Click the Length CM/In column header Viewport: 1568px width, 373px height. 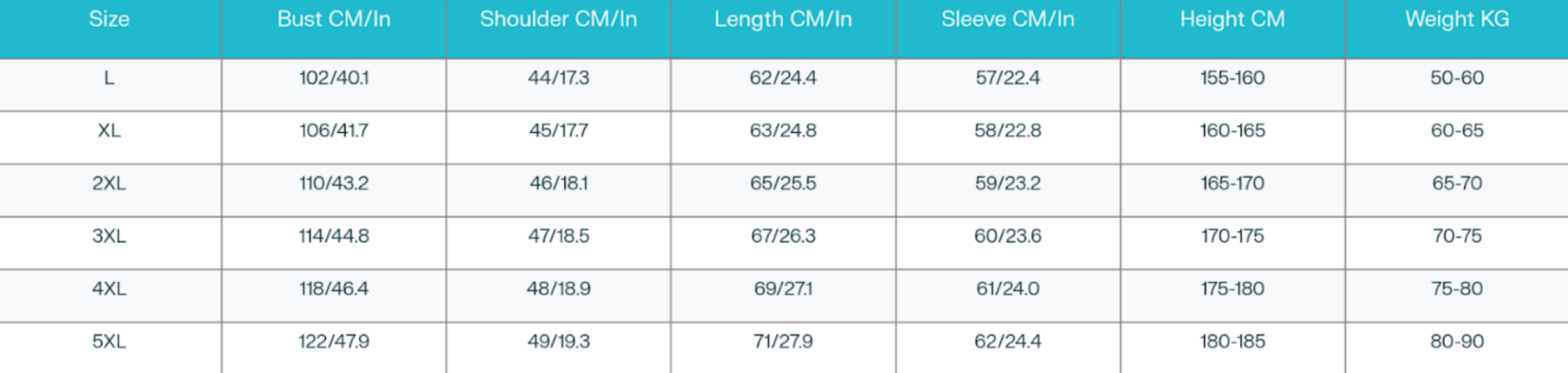(783, 19)
